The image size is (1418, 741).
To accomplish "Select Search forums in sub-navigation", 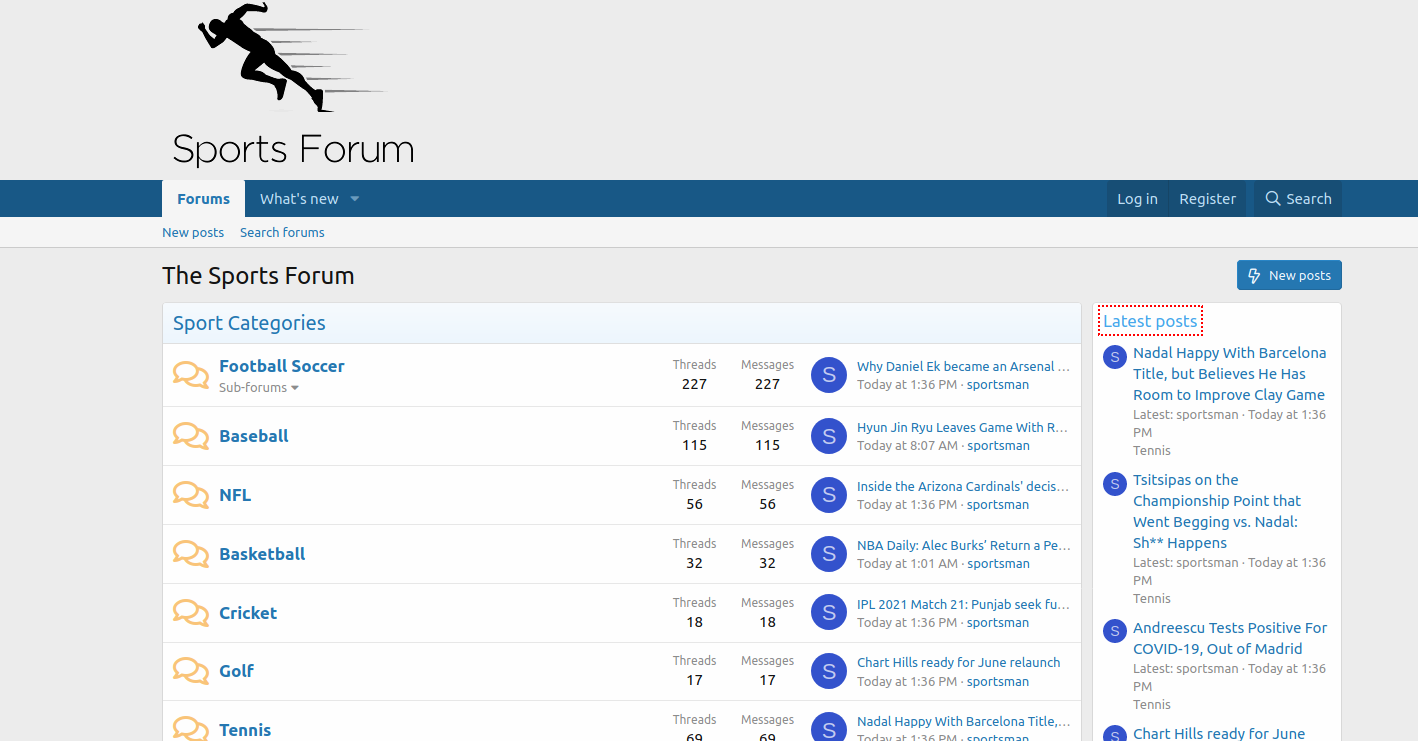I will (282, 232).
